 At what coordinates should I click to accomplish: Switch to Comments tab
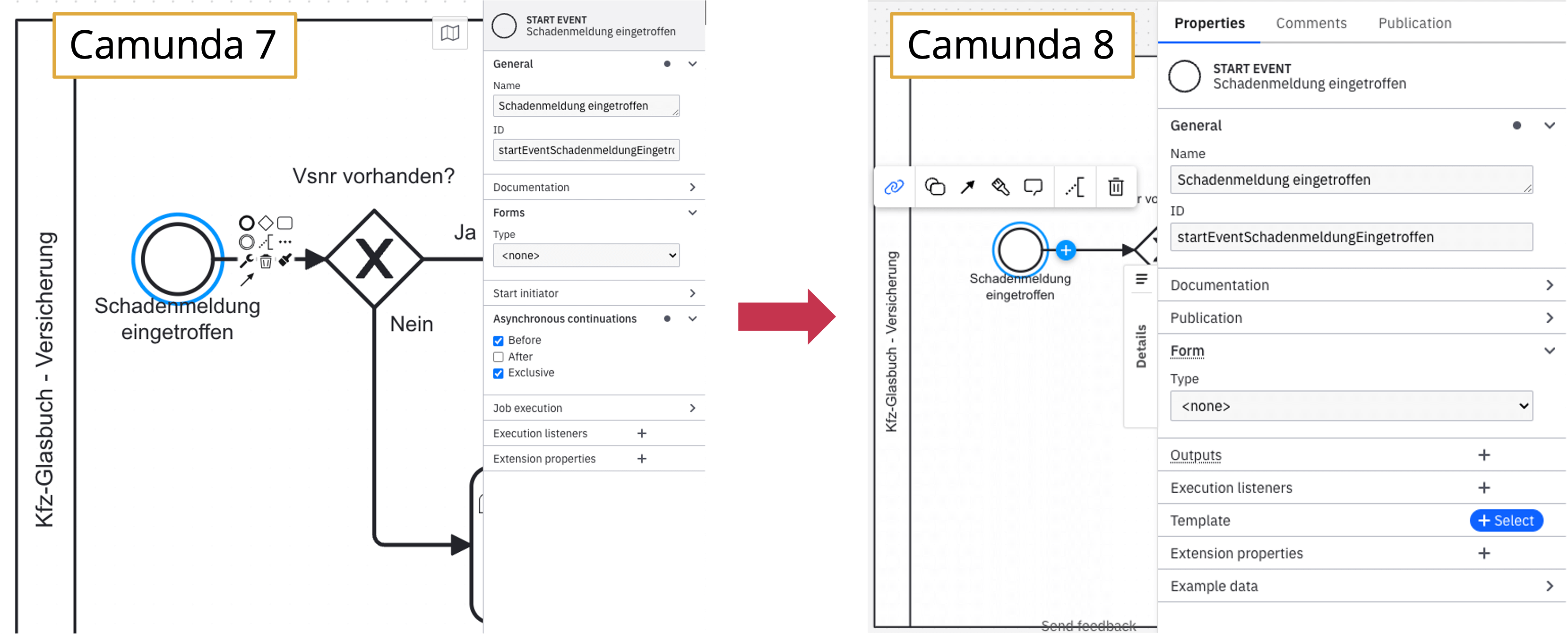click(1311, 23)
